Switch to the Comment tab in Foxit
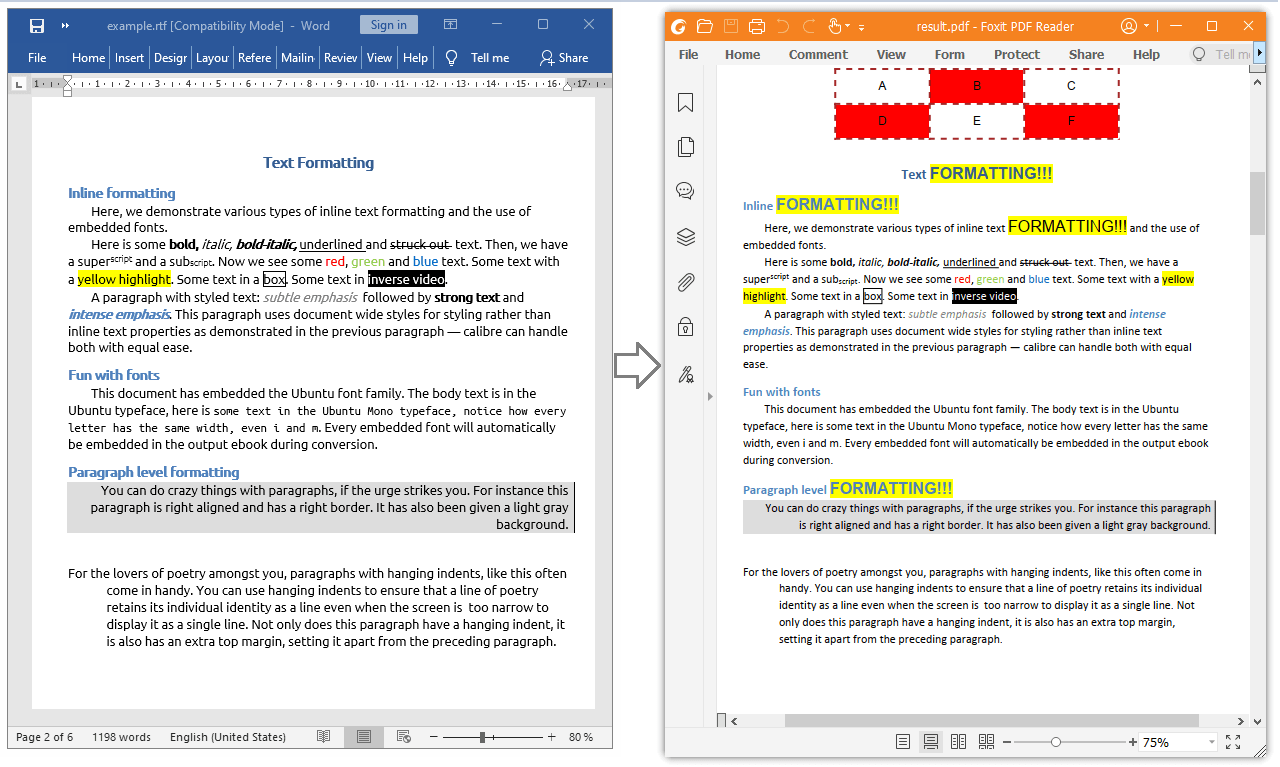 coord(818,54)
